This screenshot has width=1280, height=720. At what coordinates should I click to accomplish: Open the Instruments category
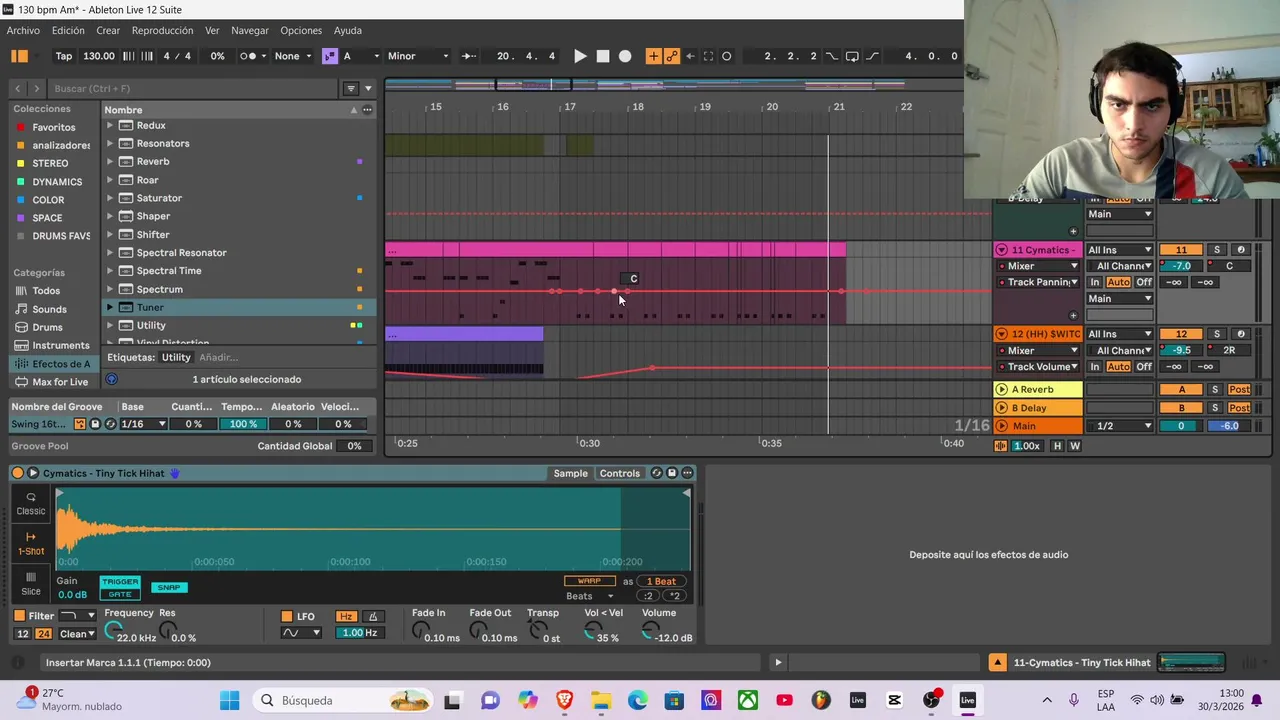tap(60, 345)
